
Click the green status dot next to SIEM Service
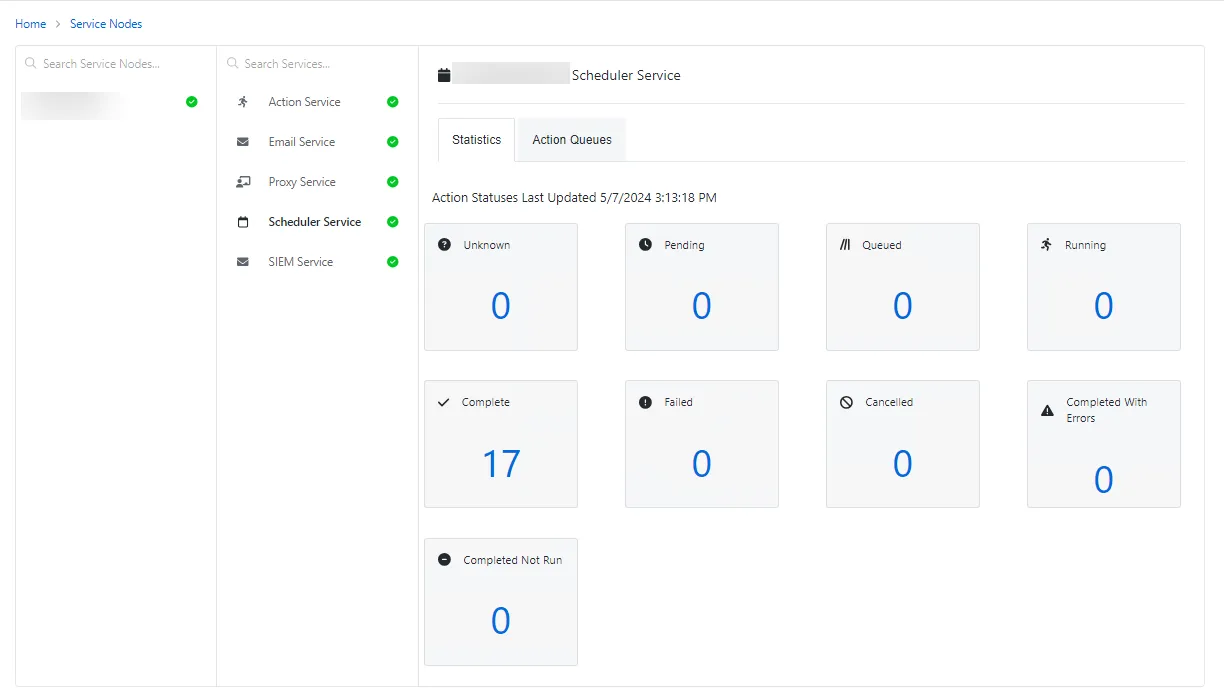pyautogui.click(x=392, y=261)
